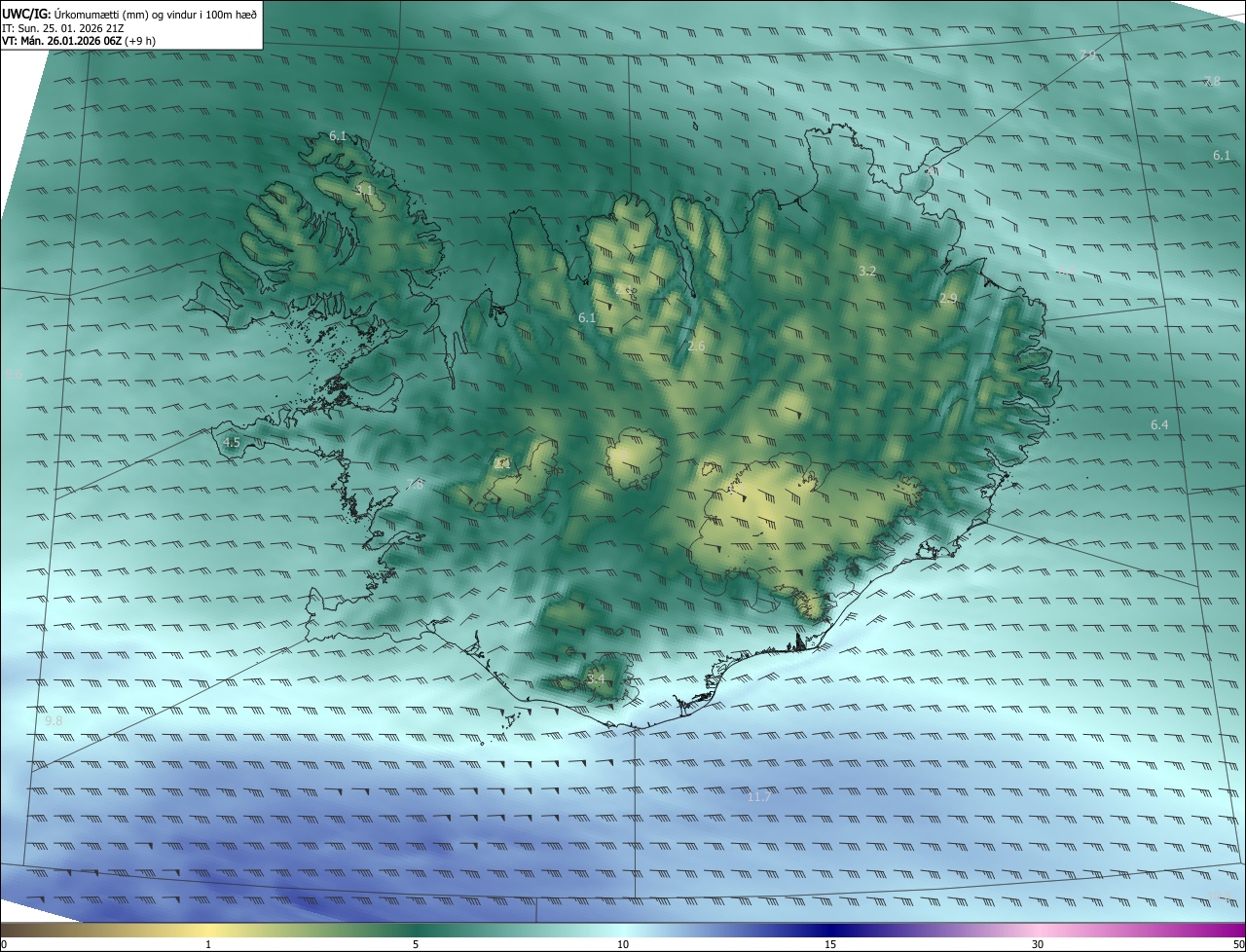1246x952 pixels.
Task: Click the legend tick label 10
Action: coord(623,944)
